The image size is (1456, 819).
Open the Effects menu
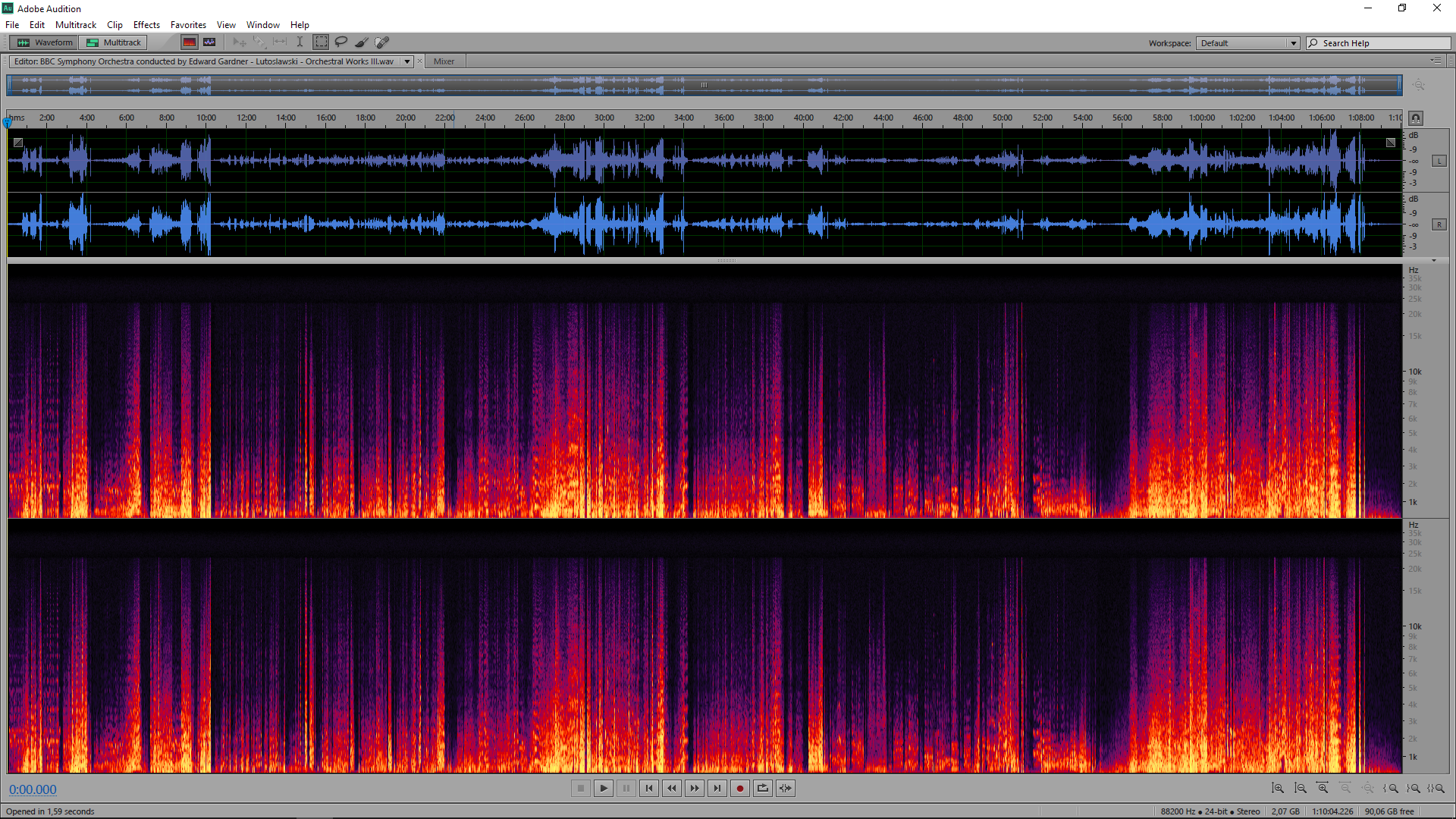[x=146, y=25]
